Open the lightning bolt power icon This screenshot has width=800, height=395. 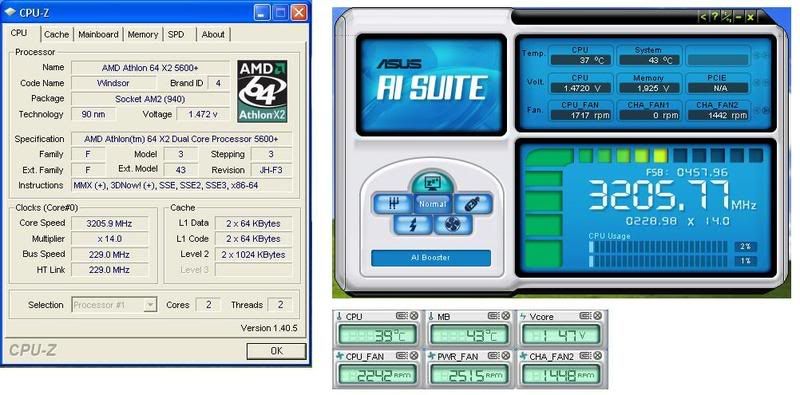tap(412, 225)
